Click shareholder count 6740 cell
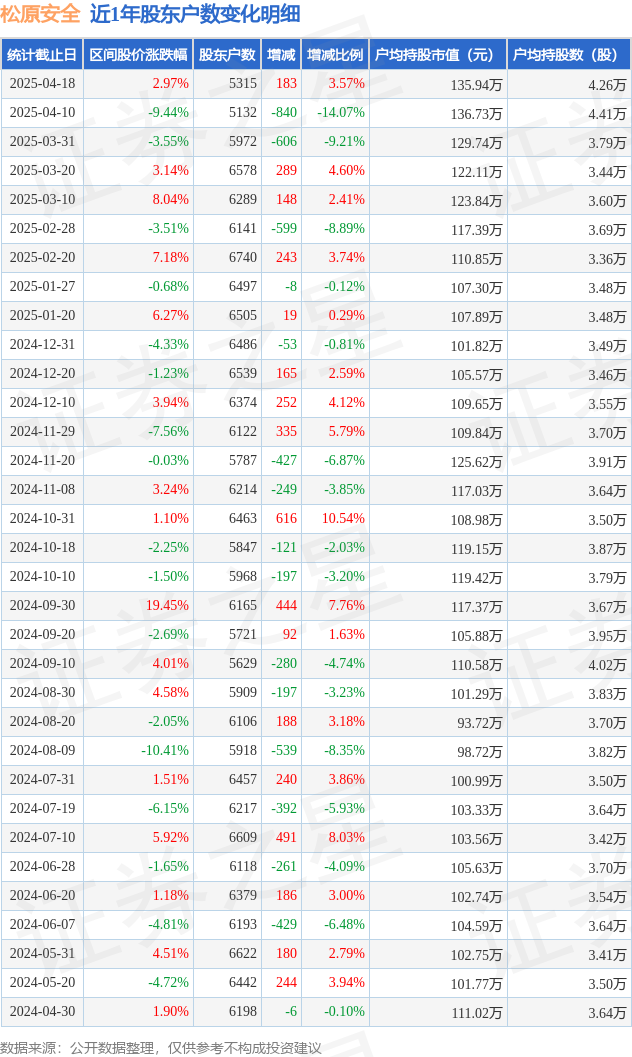632x1057 pixels. pos(243,258)
